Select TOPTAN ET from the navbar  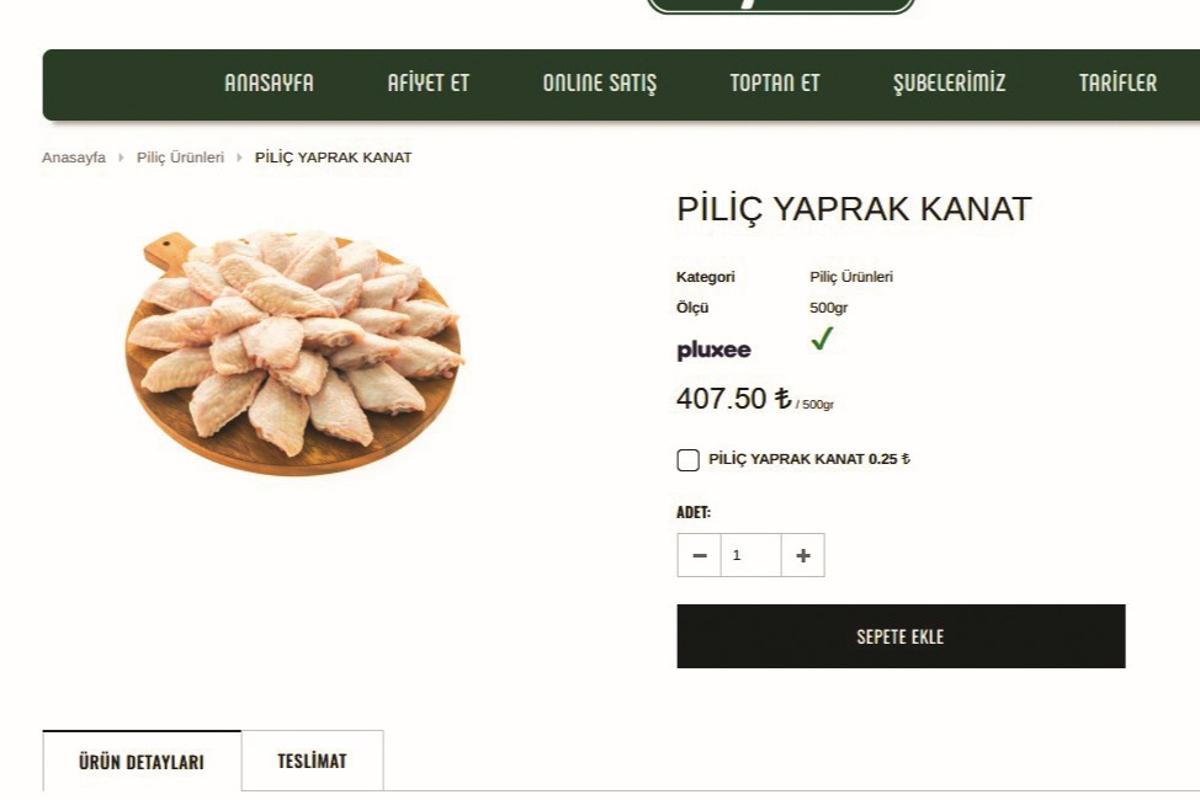(775, 83)
